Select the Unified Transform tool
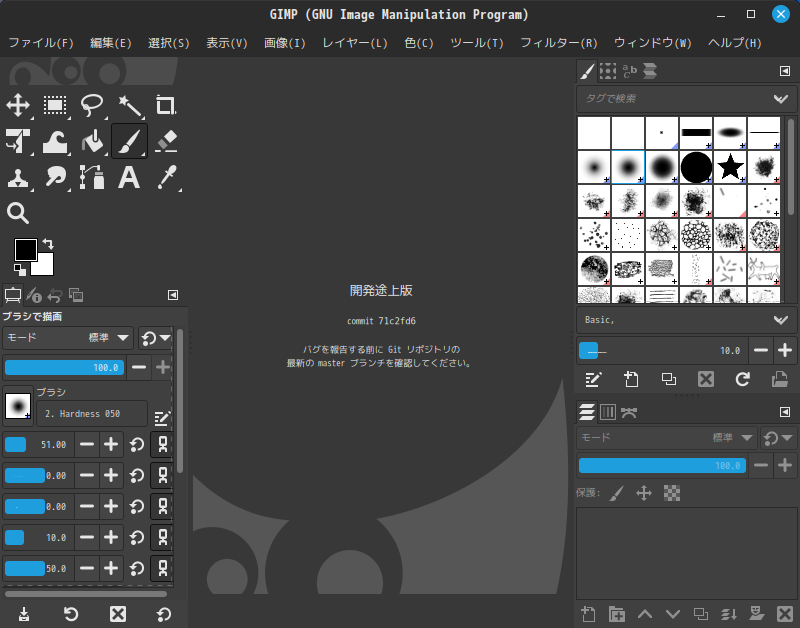This screenshot has width=800, height=628. tap(18, 141)
